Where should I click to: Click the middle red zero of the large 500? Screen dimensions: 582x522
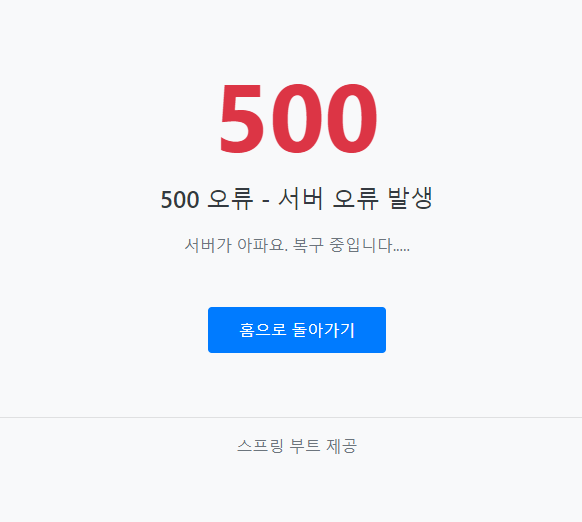(297, 119)
